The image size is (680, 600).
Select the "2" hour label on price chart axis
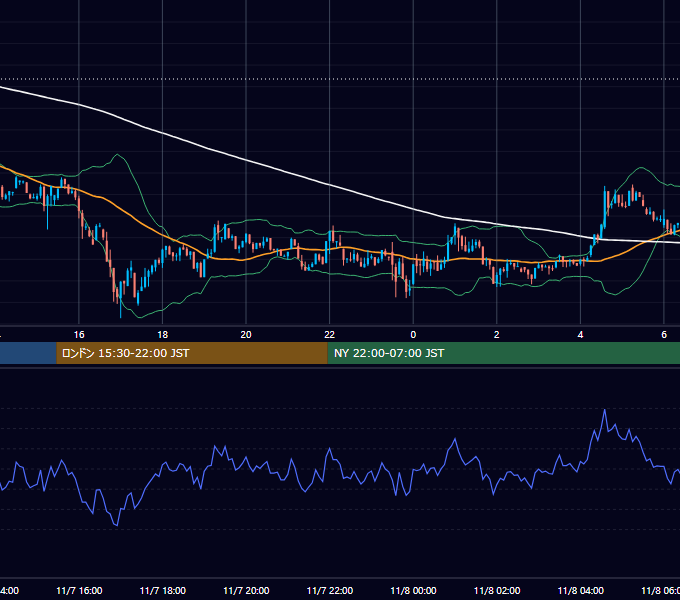tap(497, 334)
